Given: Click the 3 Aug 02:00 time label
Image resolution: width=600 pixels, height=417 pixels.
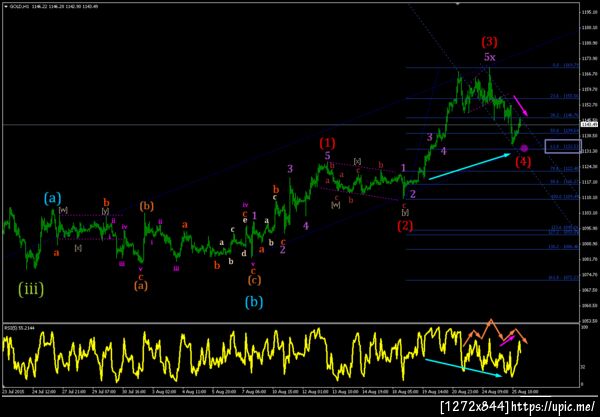Looking at the screenshot, I should (x=164, y=392).
